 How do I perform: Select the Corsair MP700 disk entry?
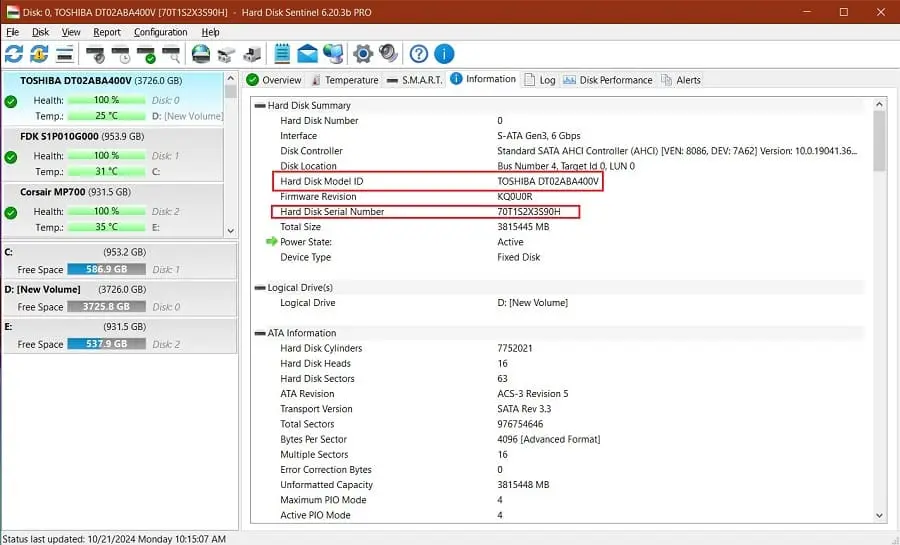point(113,209)
